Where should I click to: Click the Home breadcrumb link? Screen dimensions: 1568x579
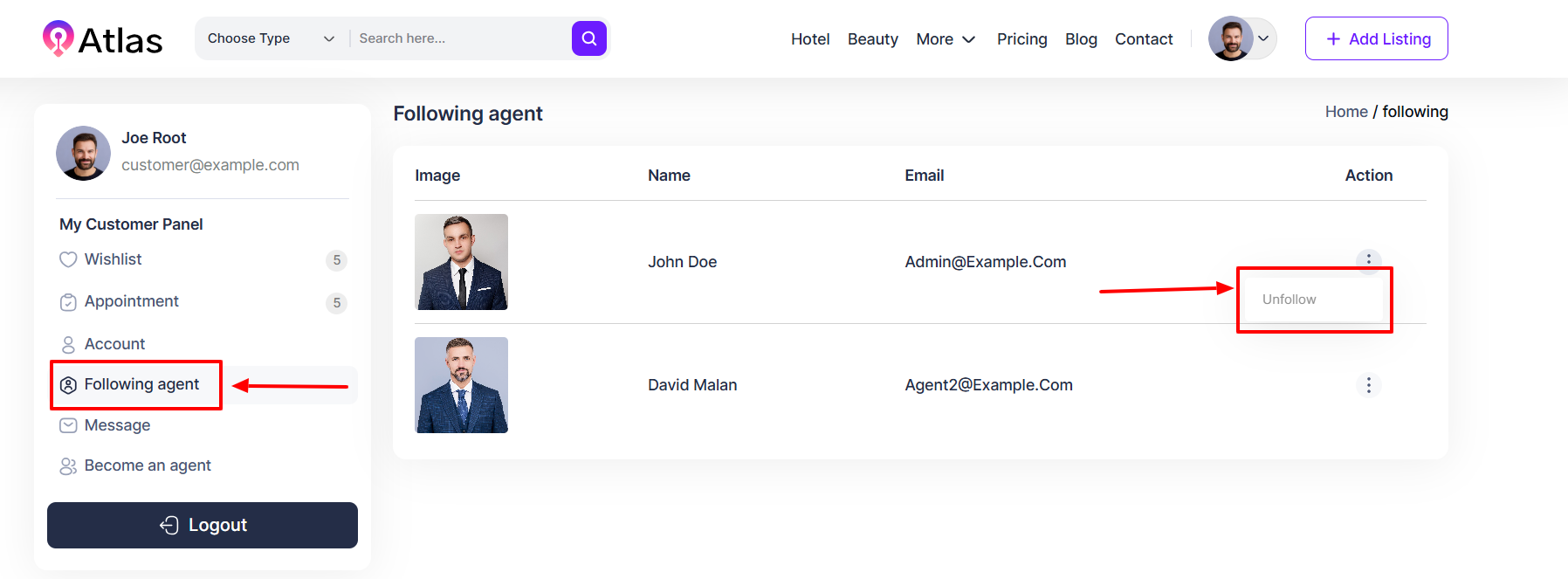click(x=1345, y=112)
